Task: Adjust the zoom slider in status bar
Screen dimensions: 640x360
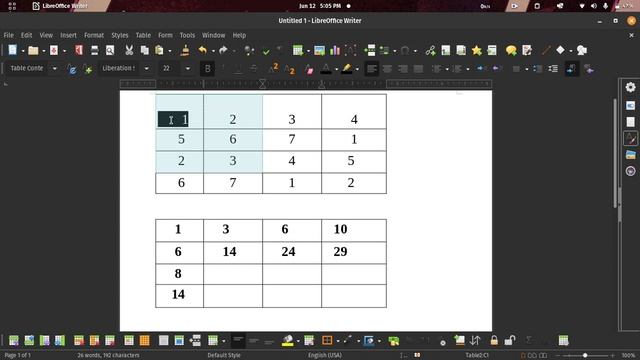Action: [585, 356]
